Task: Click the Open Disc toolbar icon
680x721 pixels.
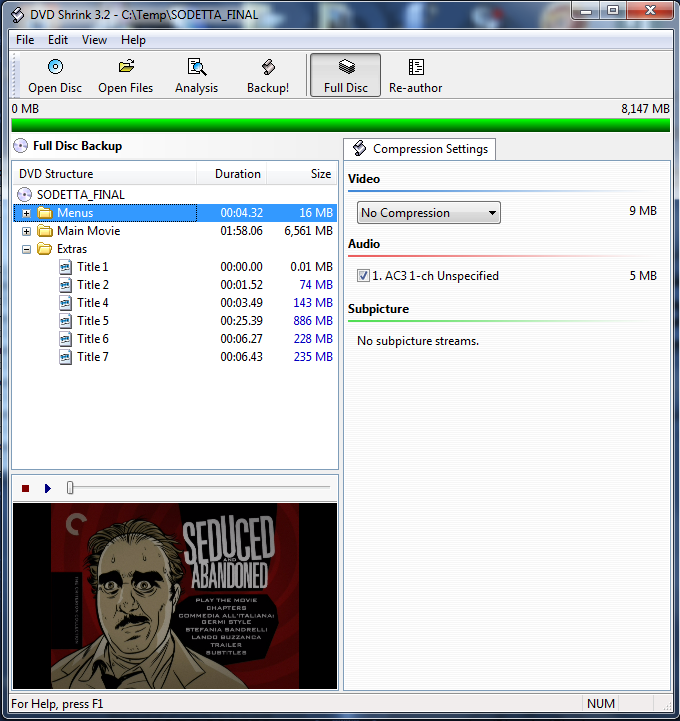Action: pos(55,67)
